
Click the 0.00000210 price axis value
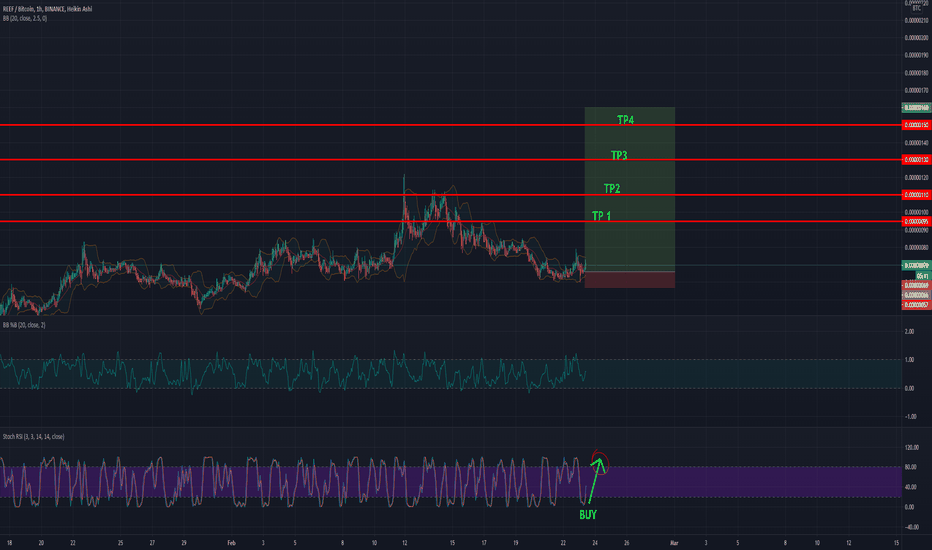click(916, 20)
